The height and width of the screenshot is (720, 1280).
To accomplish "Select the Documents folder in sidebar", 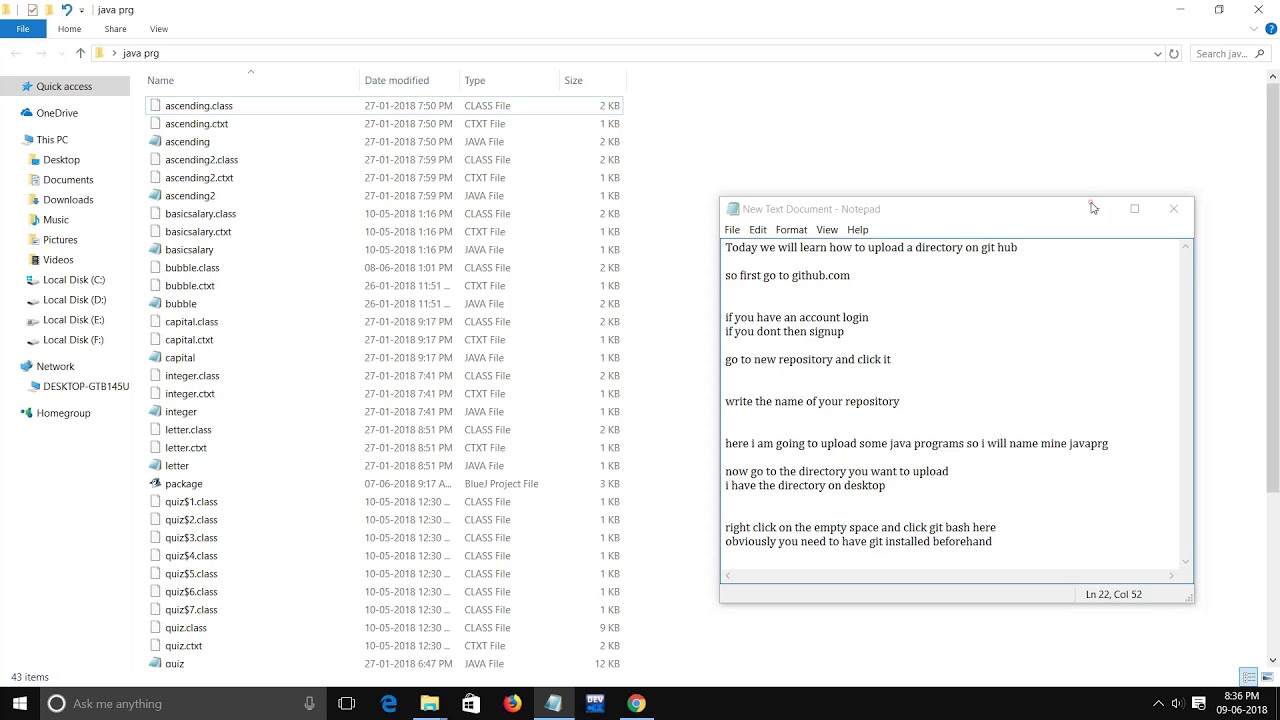I will (68, 179).
